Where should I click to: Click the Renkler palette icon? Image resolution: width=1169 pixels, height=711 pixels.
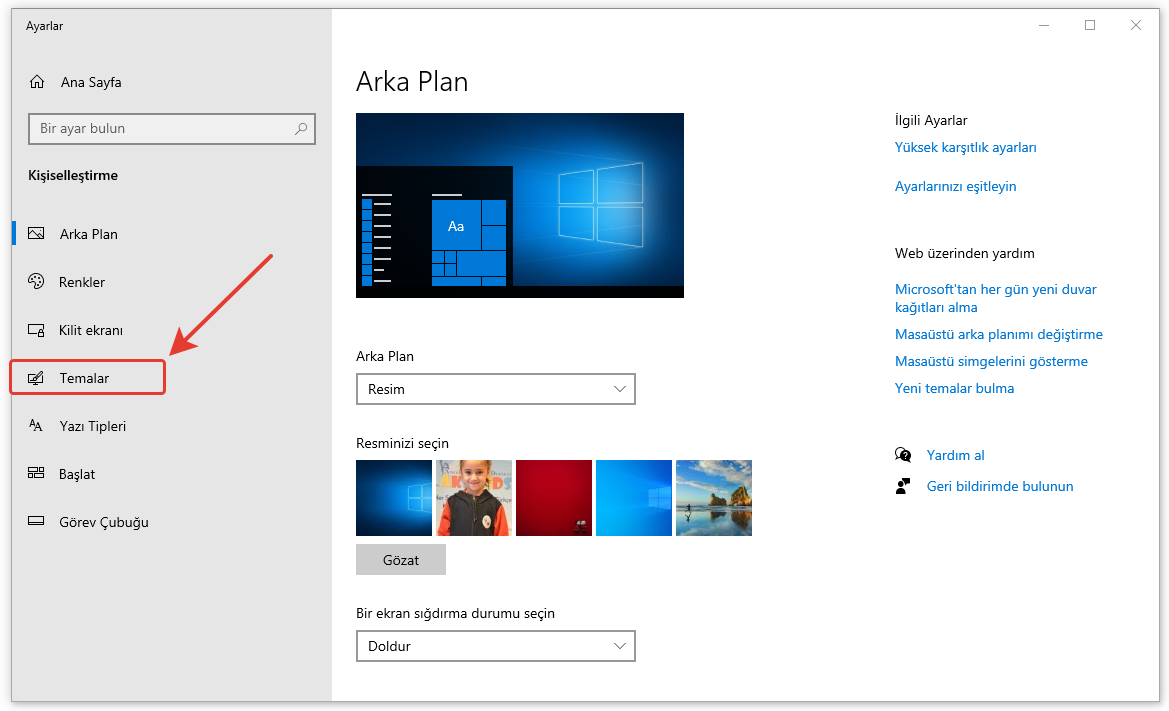37,282
